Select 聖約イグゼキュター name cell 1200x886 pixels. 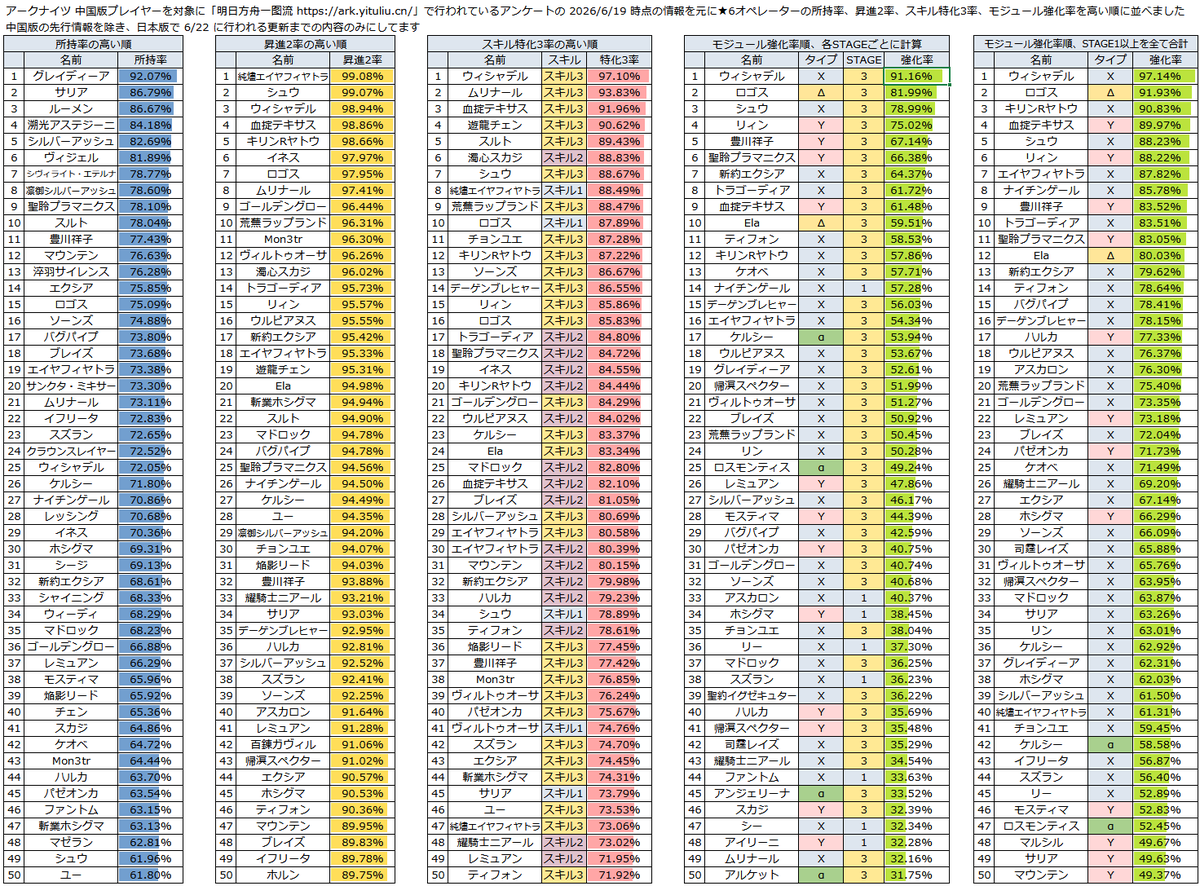click(x=752, y=695)
